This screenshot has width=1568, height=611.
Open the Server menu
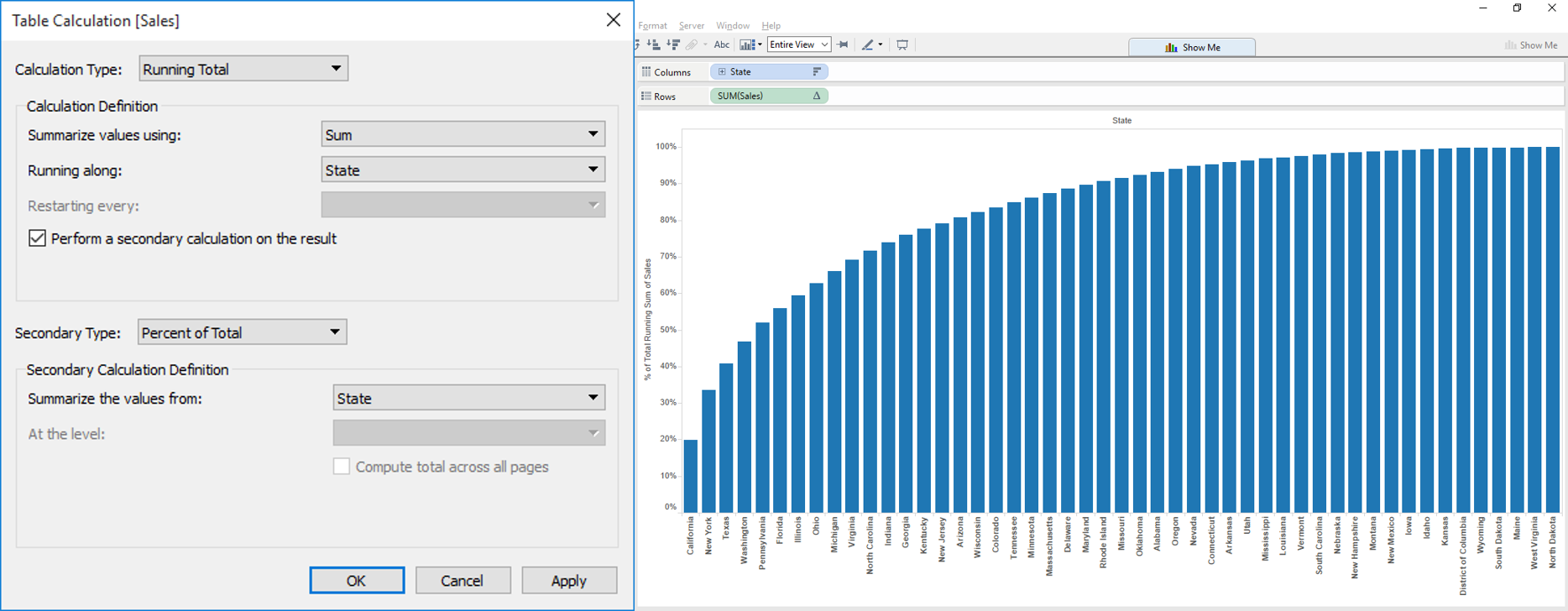[692, 26]
